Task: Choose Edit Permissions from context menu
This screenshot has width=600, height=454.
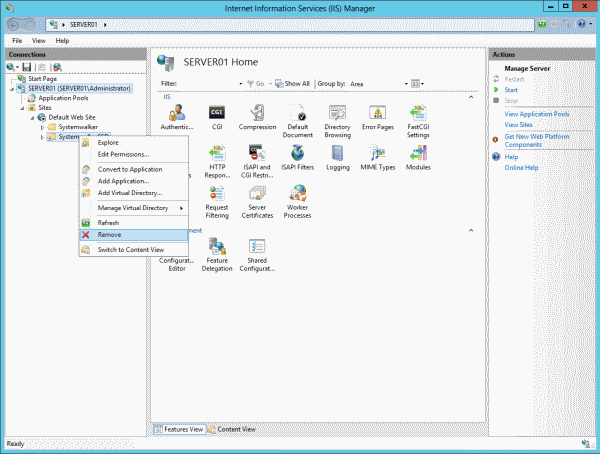Action: (134, 154)
